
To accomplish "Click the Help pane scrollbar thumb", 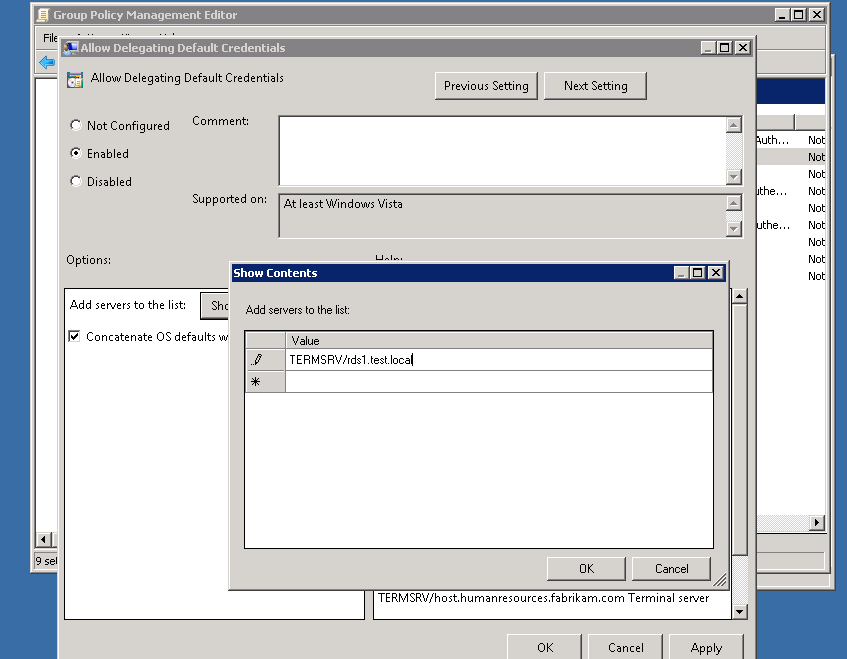I will pyautogui.click(x=740, y=429).
